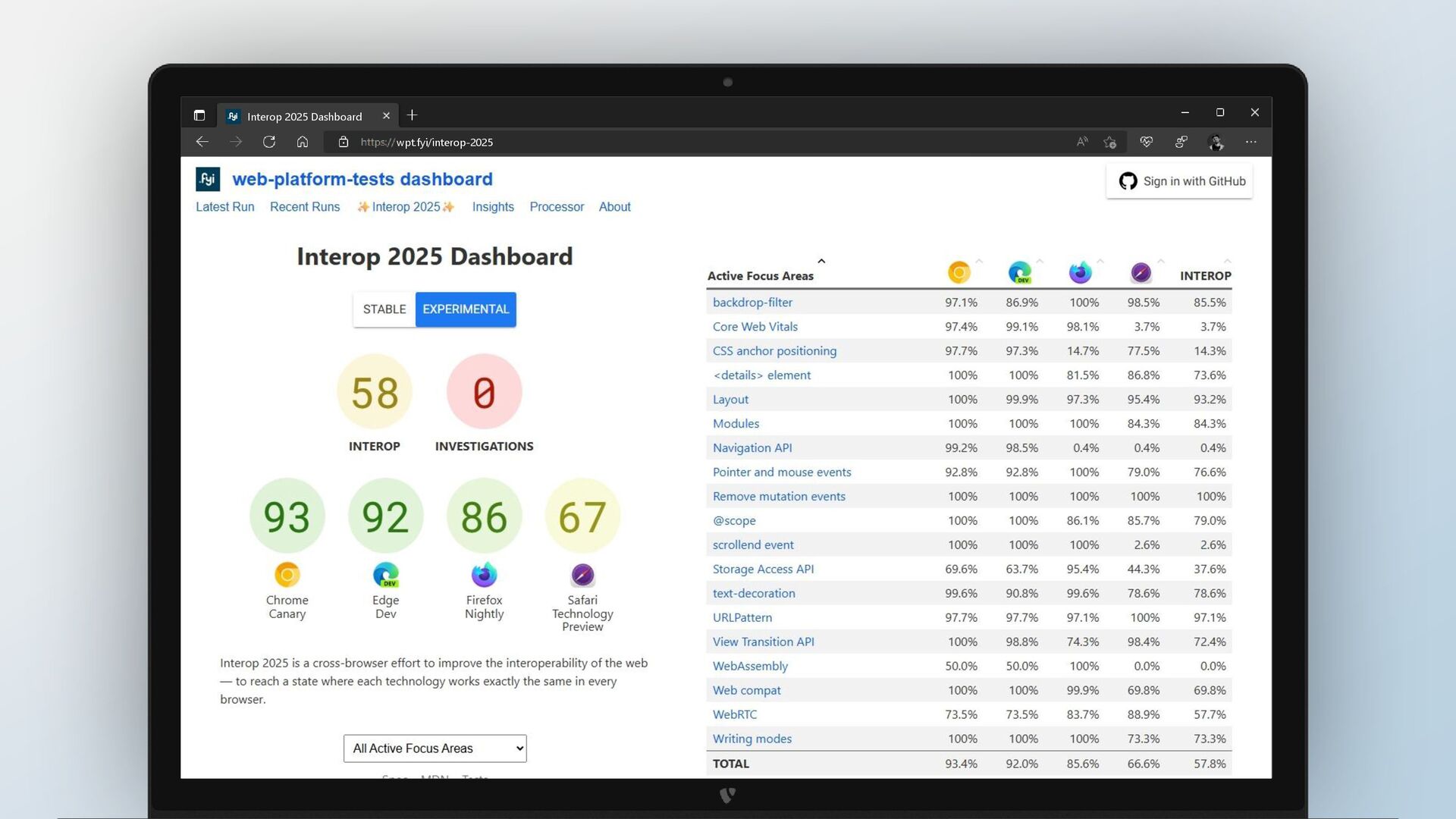Open View Transition API link

point(764,642)
